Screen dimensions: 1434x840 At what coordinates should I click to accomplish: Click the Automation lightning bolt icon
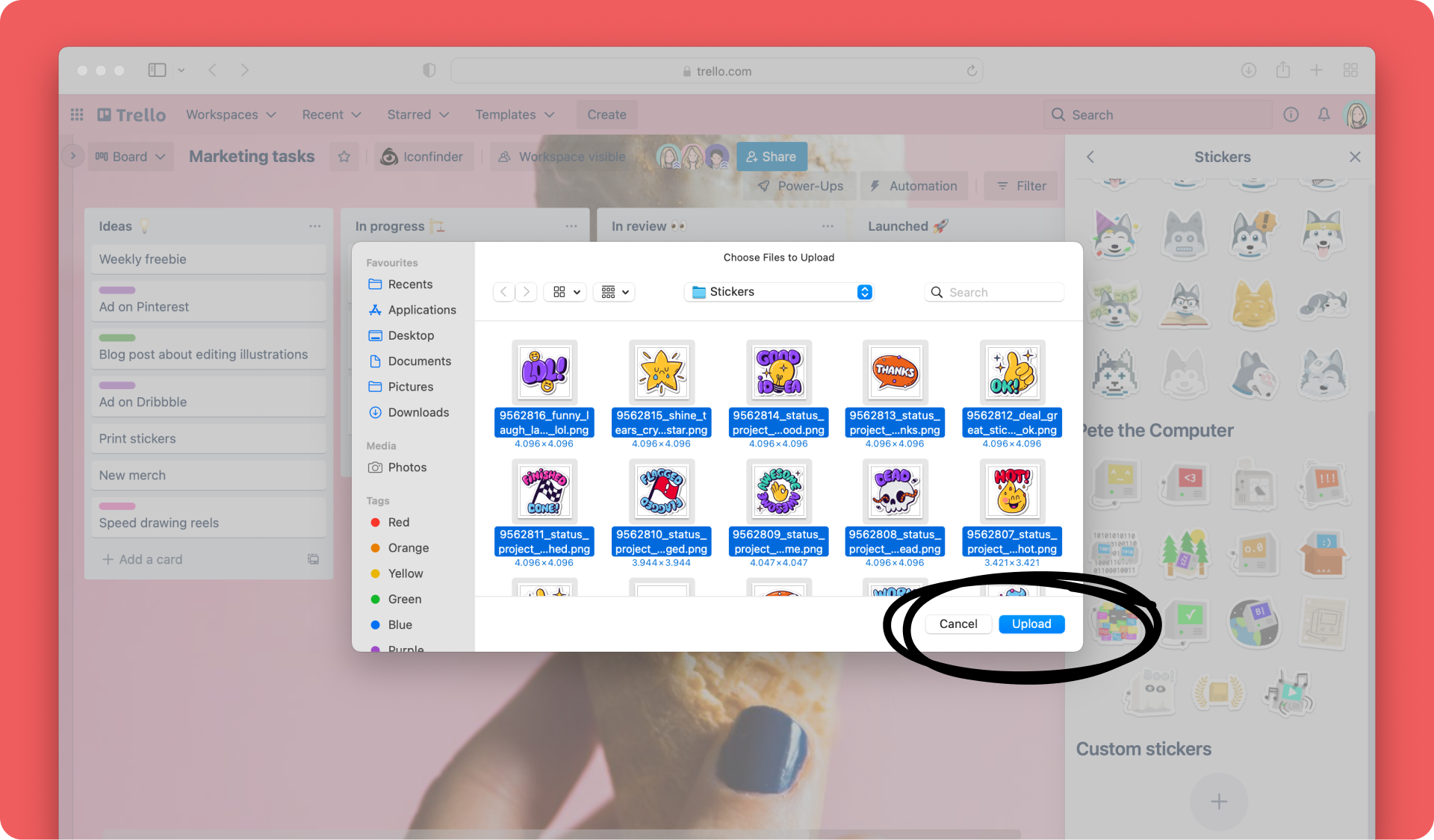pyautogui.click(x=875, y=186)
